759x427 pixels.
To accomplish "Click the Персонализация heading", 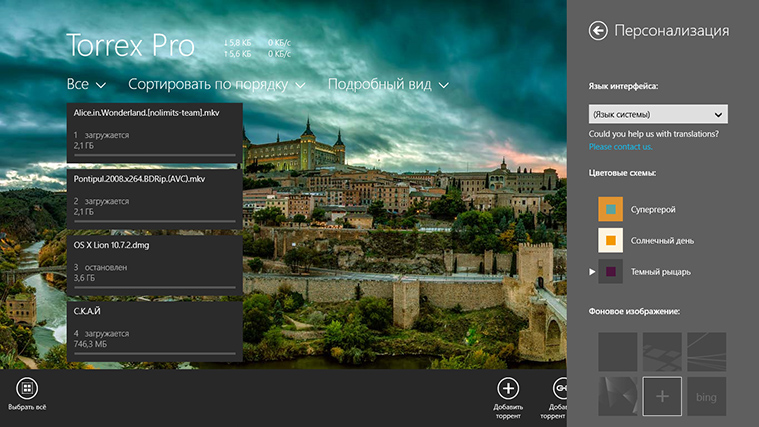I will pos(671,30).
